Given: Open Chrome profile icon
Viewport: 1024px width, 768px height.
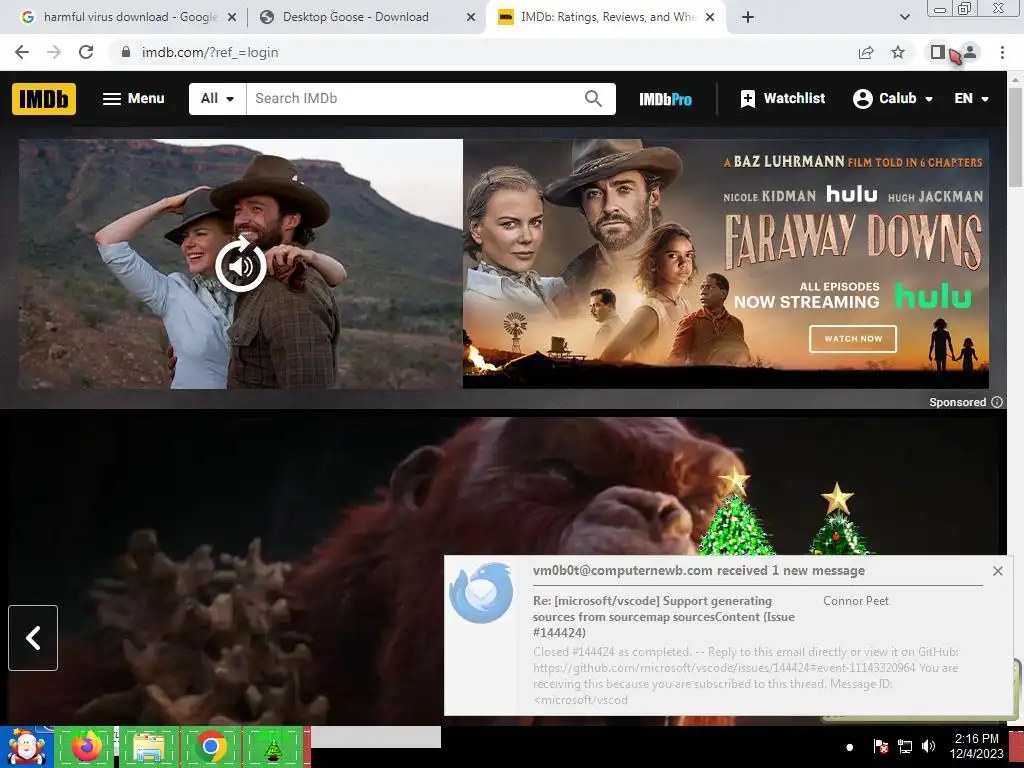Looking at the screenshot, I should pos(970,52).
